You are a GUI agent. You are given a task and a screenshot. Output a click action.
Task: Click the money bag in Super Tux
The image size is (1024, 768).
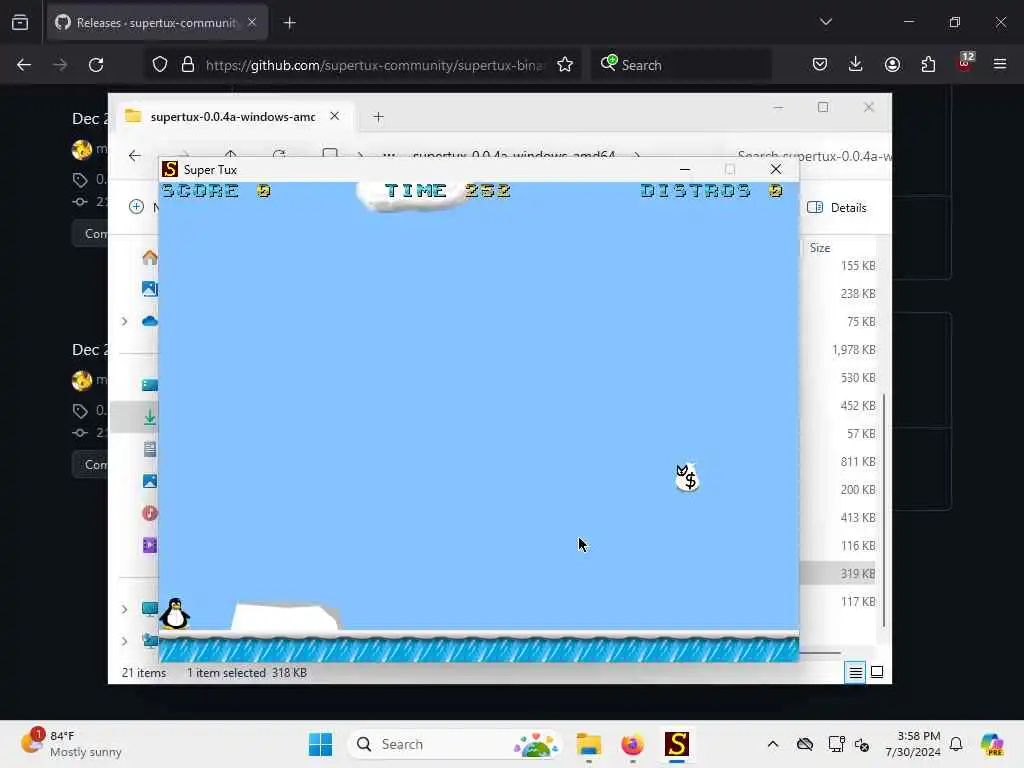point(686,477)
